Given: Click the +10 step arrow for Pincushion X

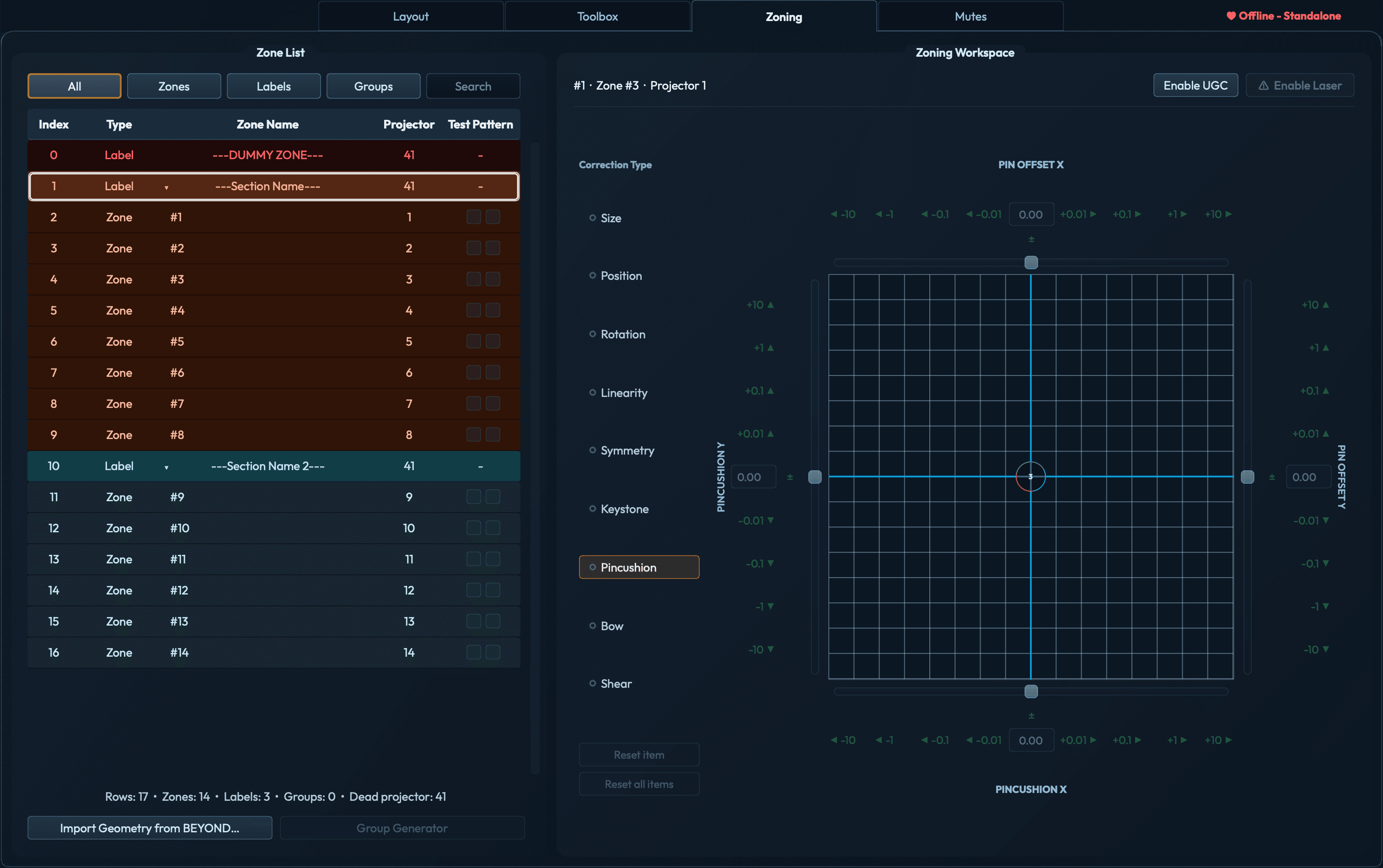Looking at the screenshot, I should (x=1218, y=740).
